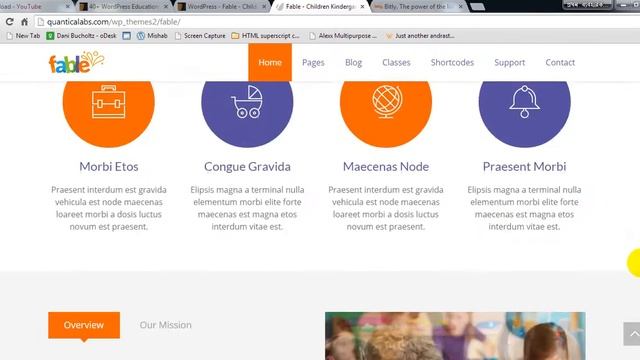The image size is (640, 360).
Task: Click the globe icon above Maecenas Node
Action: click(386, 102)
